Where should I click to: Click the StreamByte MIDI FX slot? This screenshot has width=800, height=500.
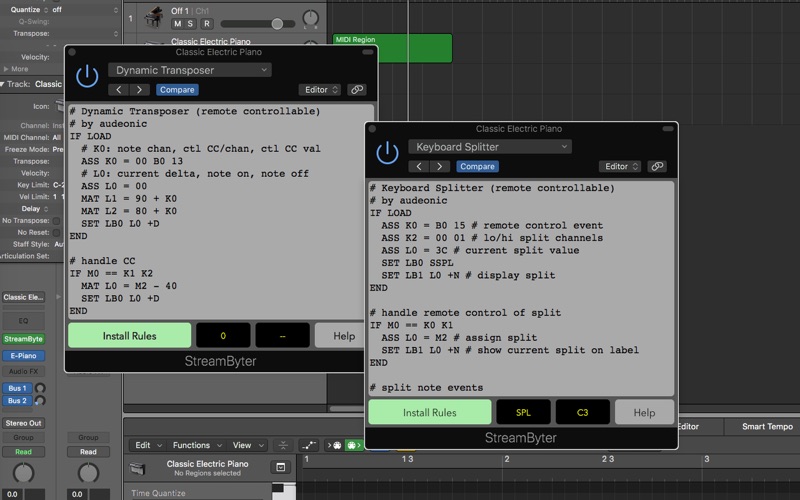(23, 339)
